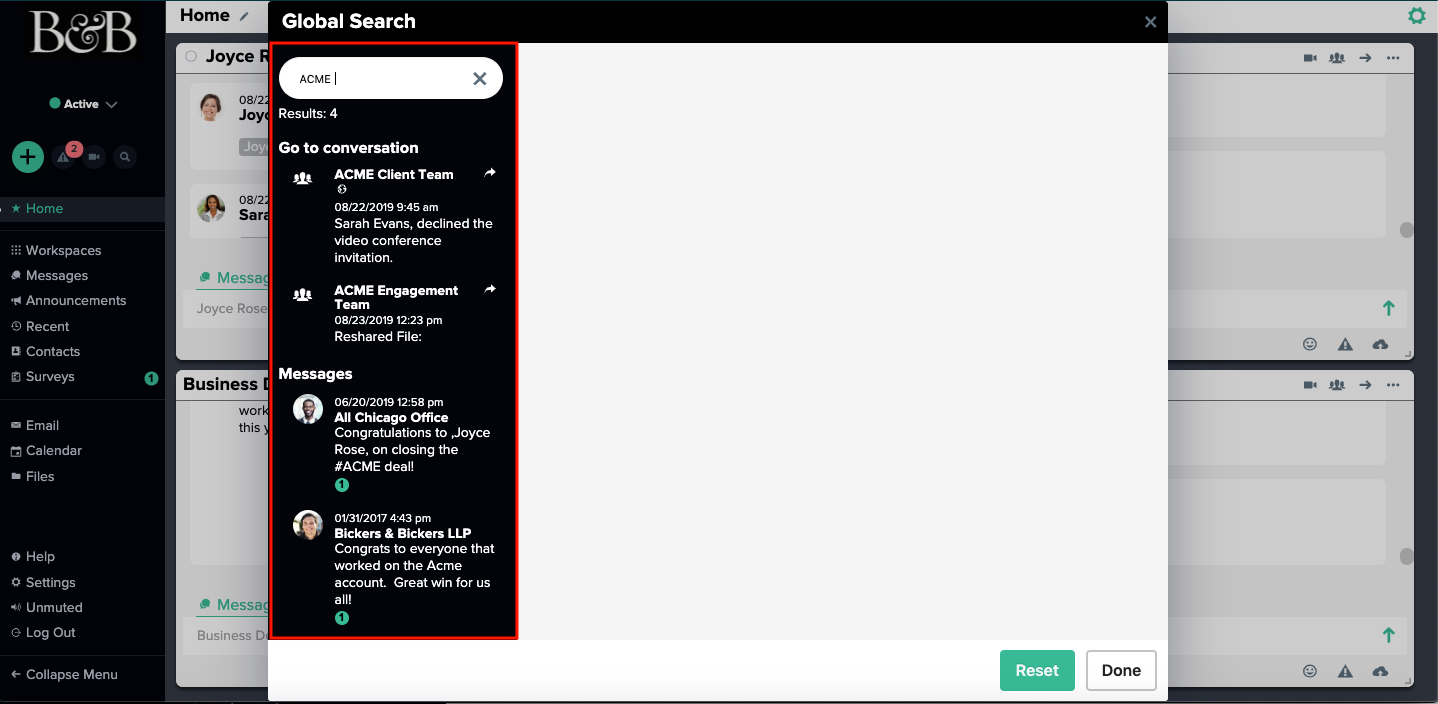Image resolution: width=1438 pixels, height=704 pixels.
Task: Click avatar of All Chicago Office message
Action: point(308,409)
